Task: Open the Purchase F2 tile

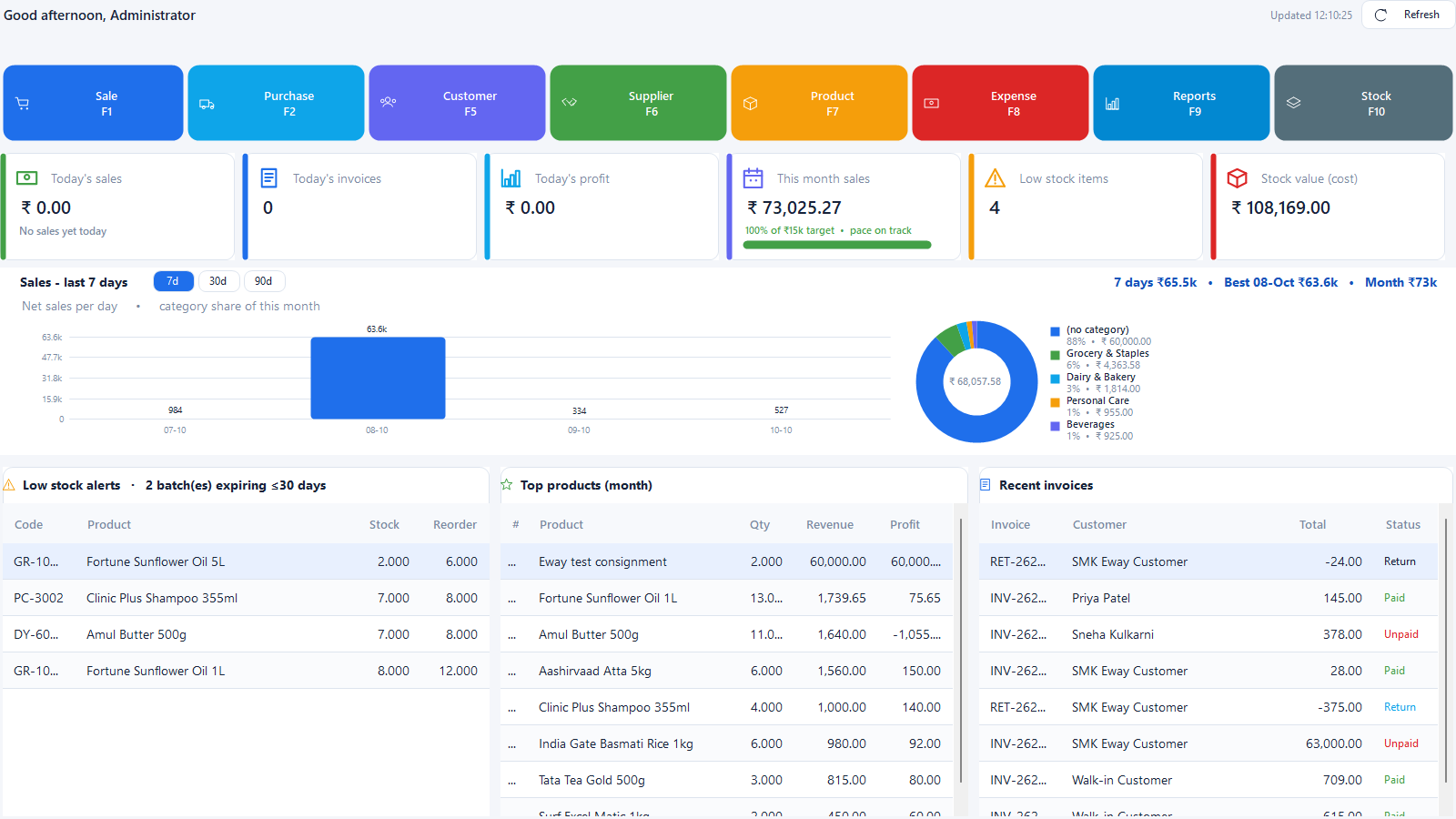Action: (276, 103)
